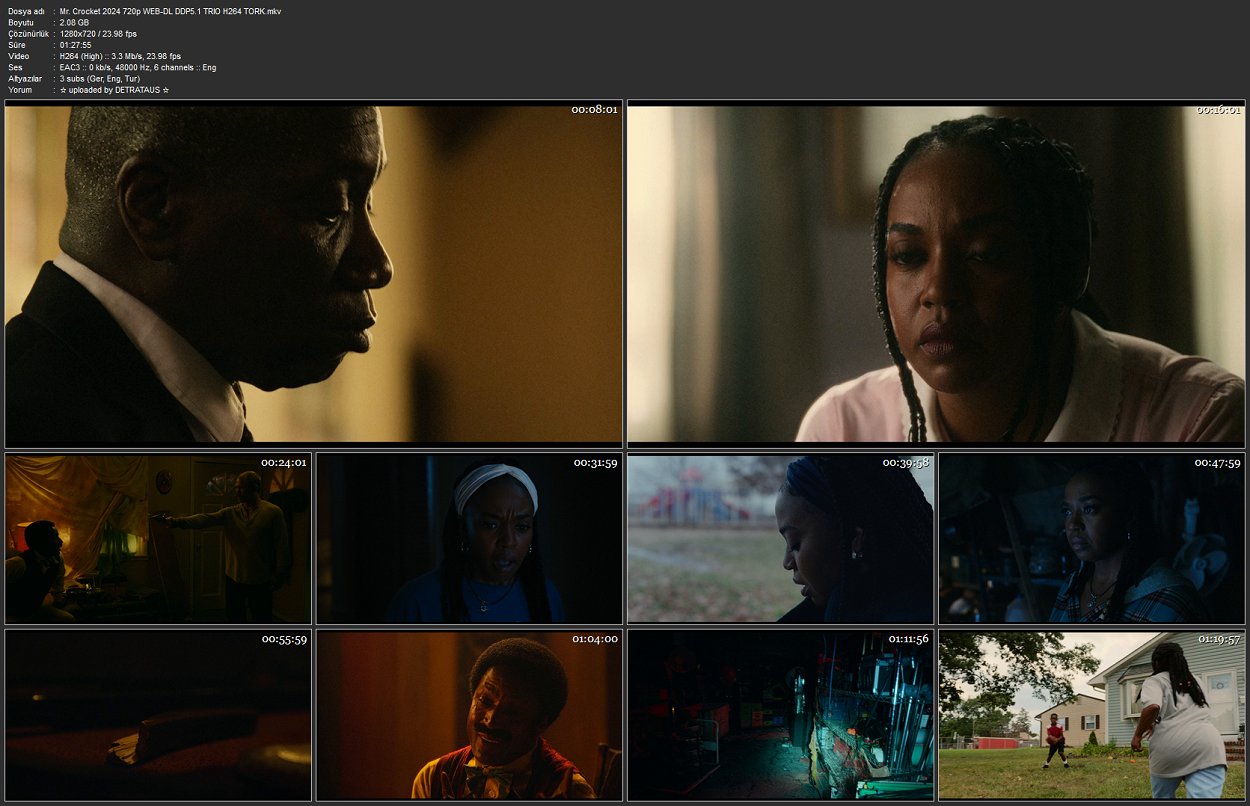Click the comment uploaded by DETRATAUS
Screen dimensions: 1250x806
[x=114, y=90]
